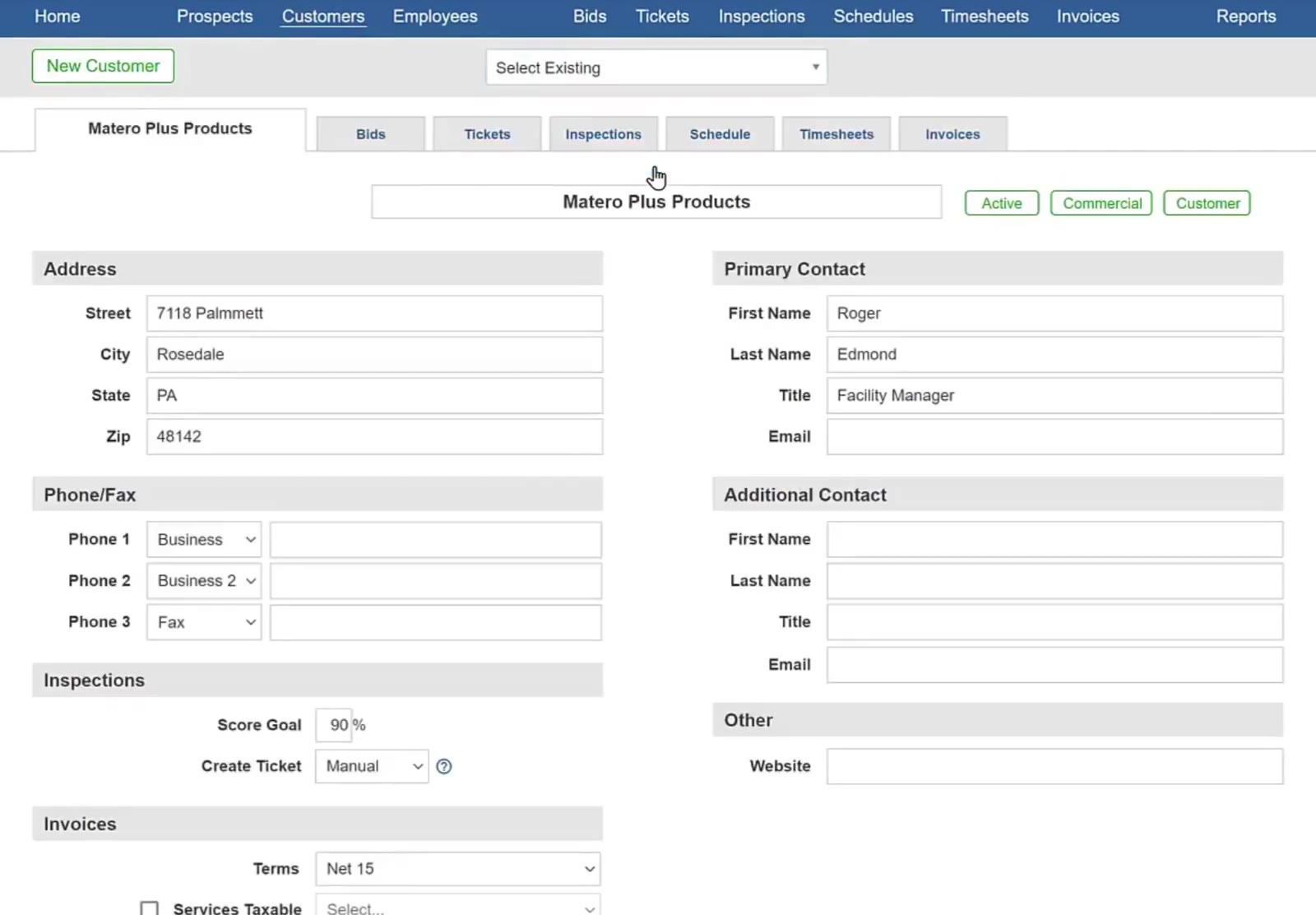
Task: Switch to the customer's Timesheets tab
Action: coord(836,134)
